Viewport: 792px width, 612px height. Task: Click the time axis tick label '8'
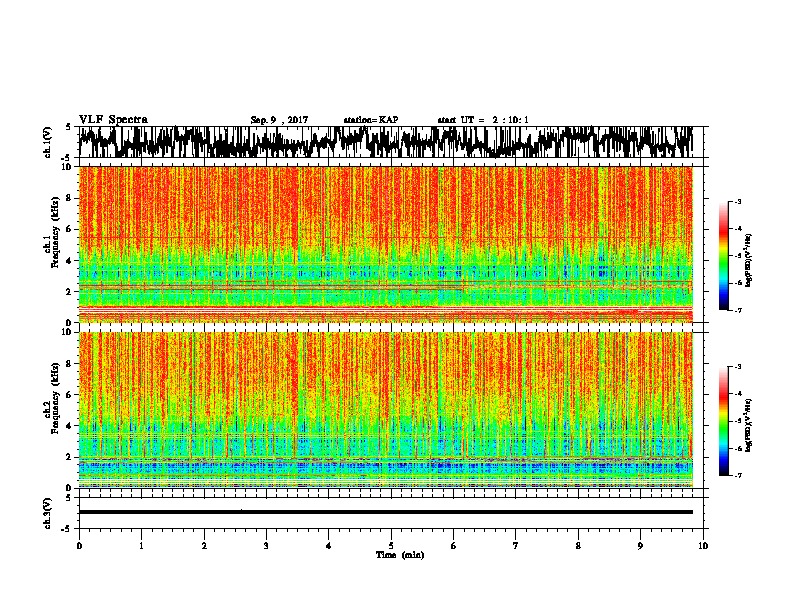[578, 546]
